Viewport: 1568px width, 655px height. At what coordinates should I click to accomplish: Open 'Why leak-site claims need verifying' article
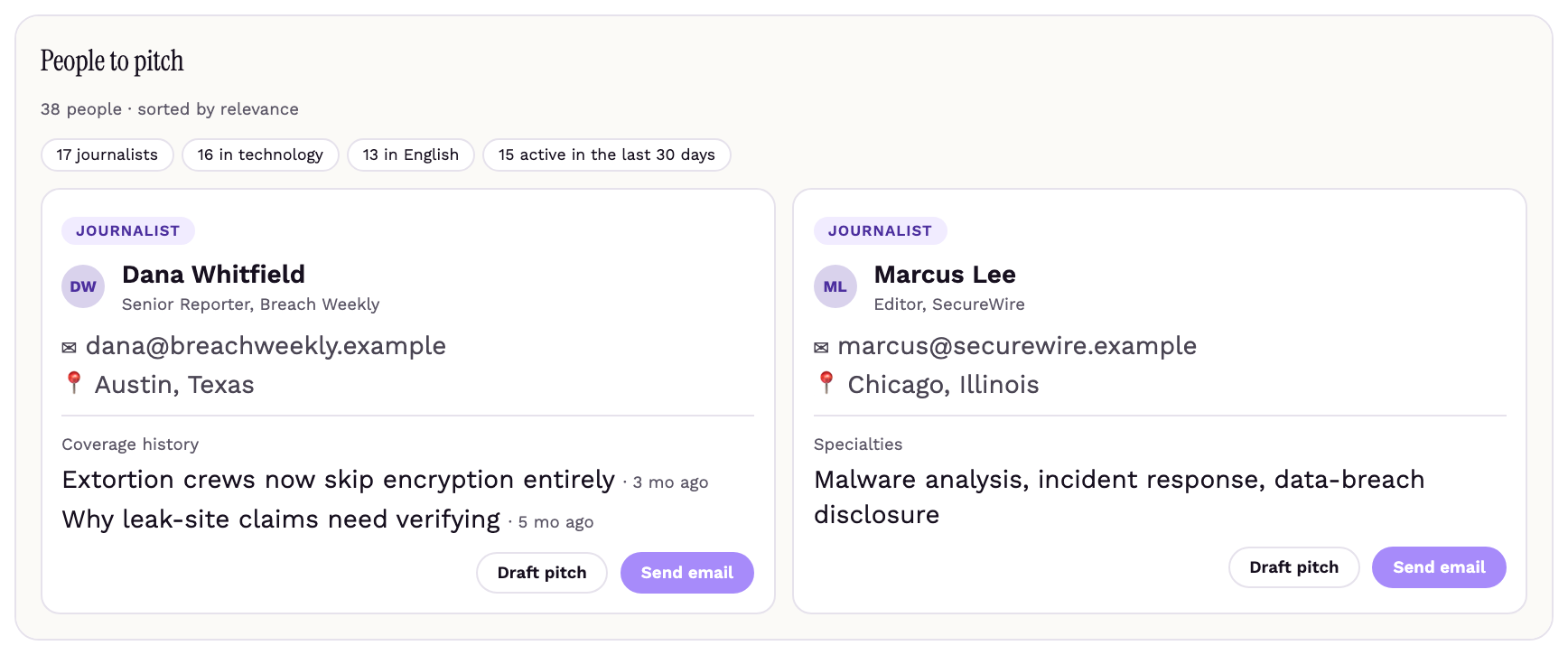(281, 519)
